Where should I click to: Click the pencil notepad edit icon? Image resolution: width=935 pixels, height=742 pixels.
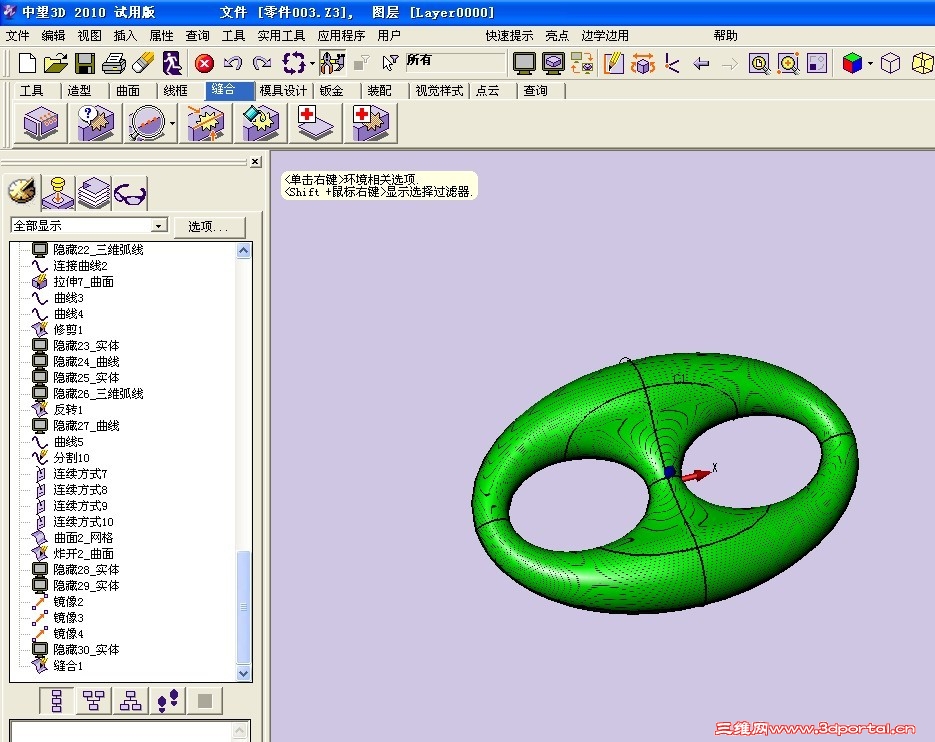(x=614, y=63)
